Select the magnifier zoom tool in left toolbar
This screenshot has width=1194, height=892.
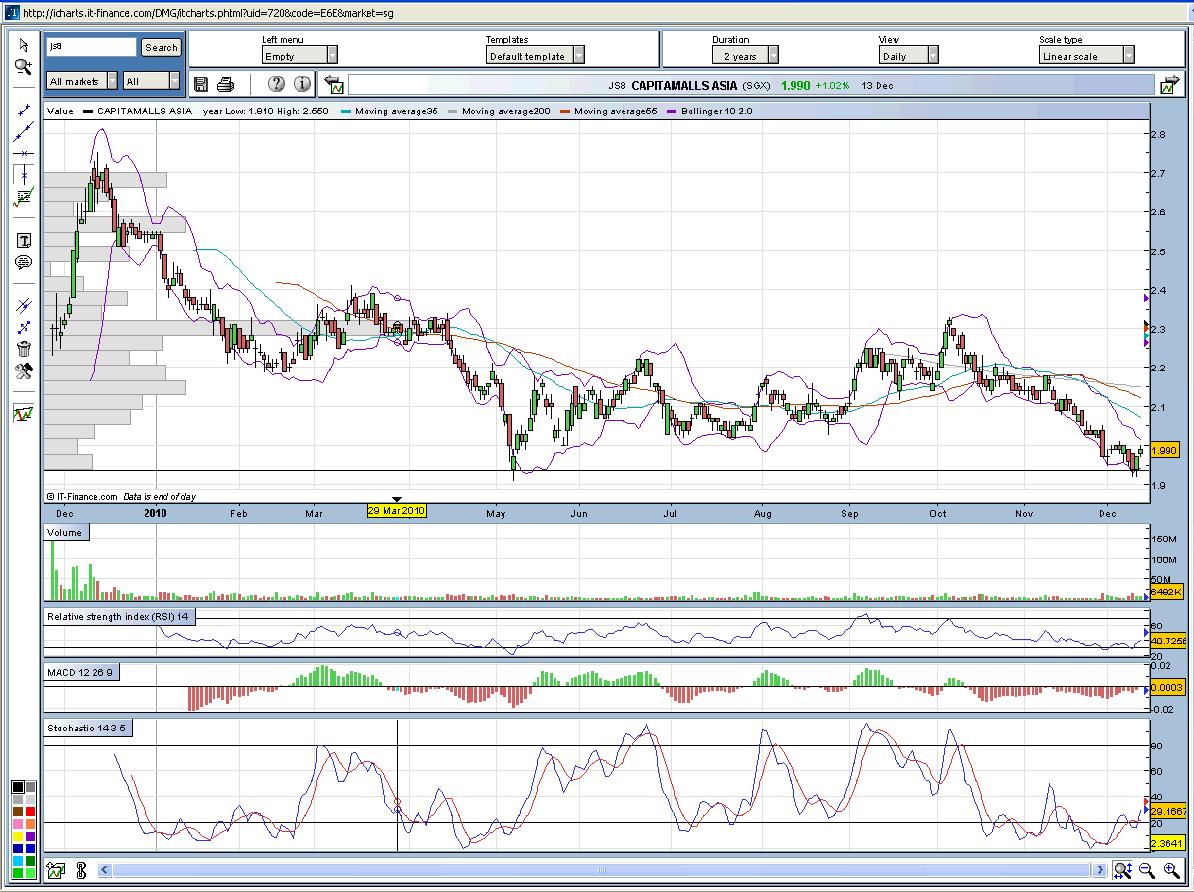point(24,67)
